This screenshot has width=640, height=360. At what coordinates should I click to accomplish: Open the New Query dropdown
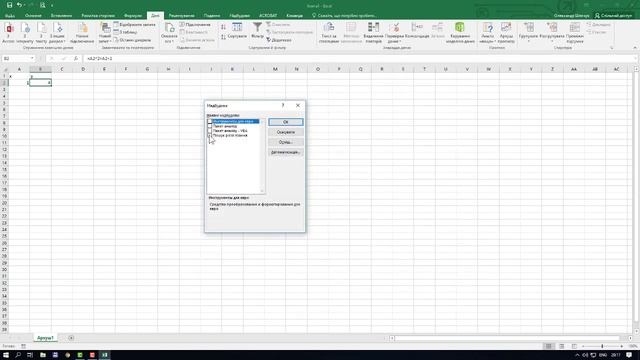point(105,33)
